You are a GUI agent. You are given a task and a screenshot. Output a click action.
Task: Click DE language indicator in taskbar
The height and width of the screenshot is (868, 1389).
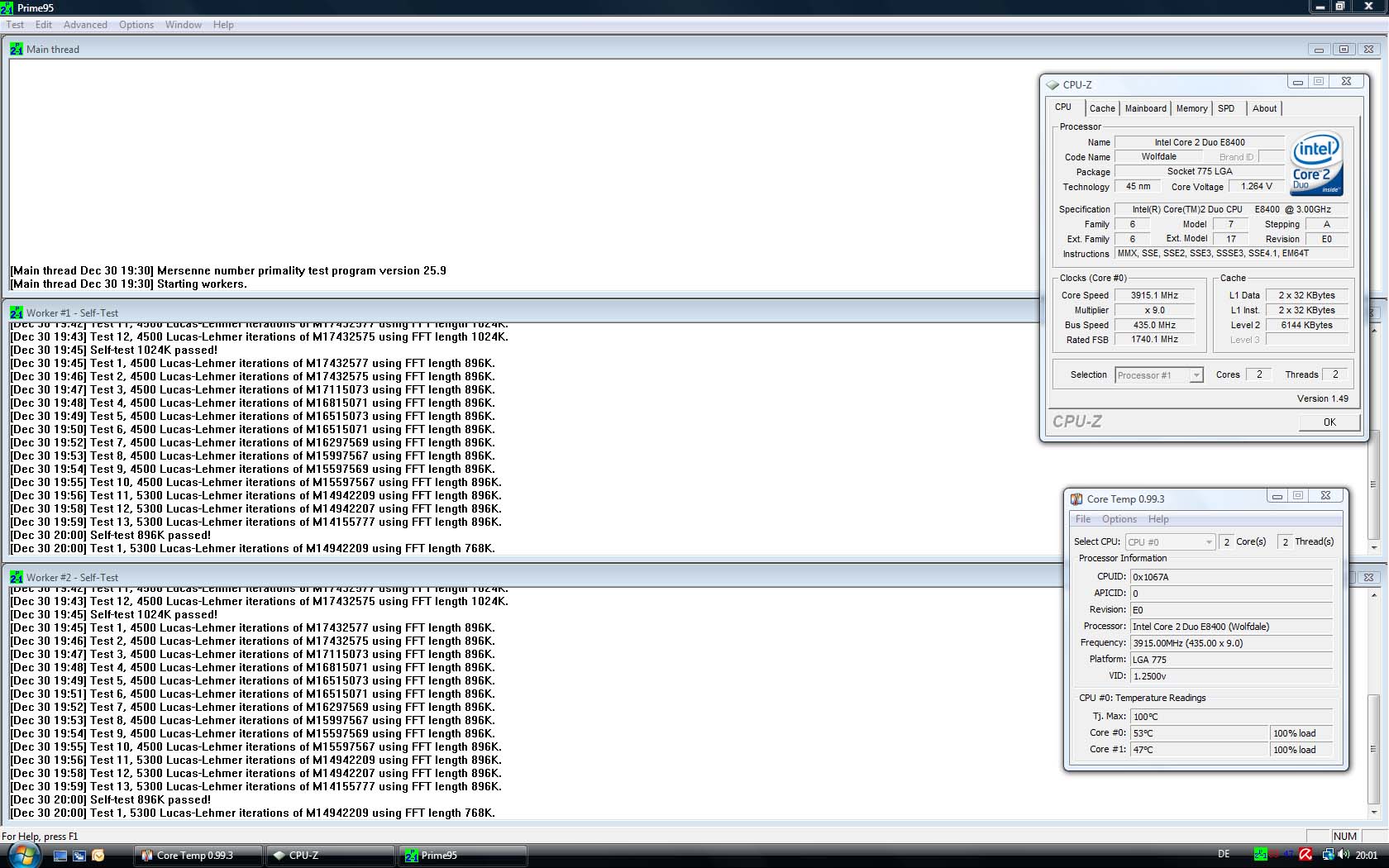pyautogui.click(x=1224, y=855)
